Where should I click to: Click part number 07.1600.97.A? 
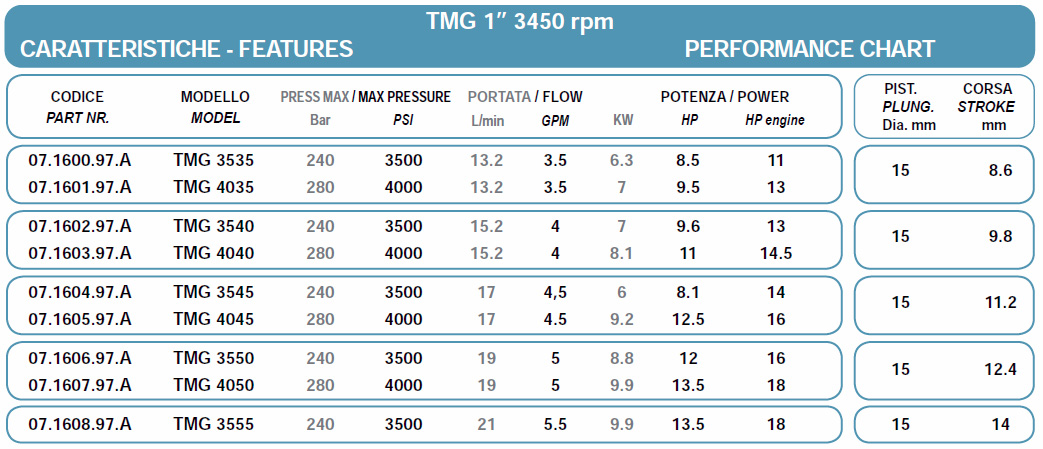(80, 160)
